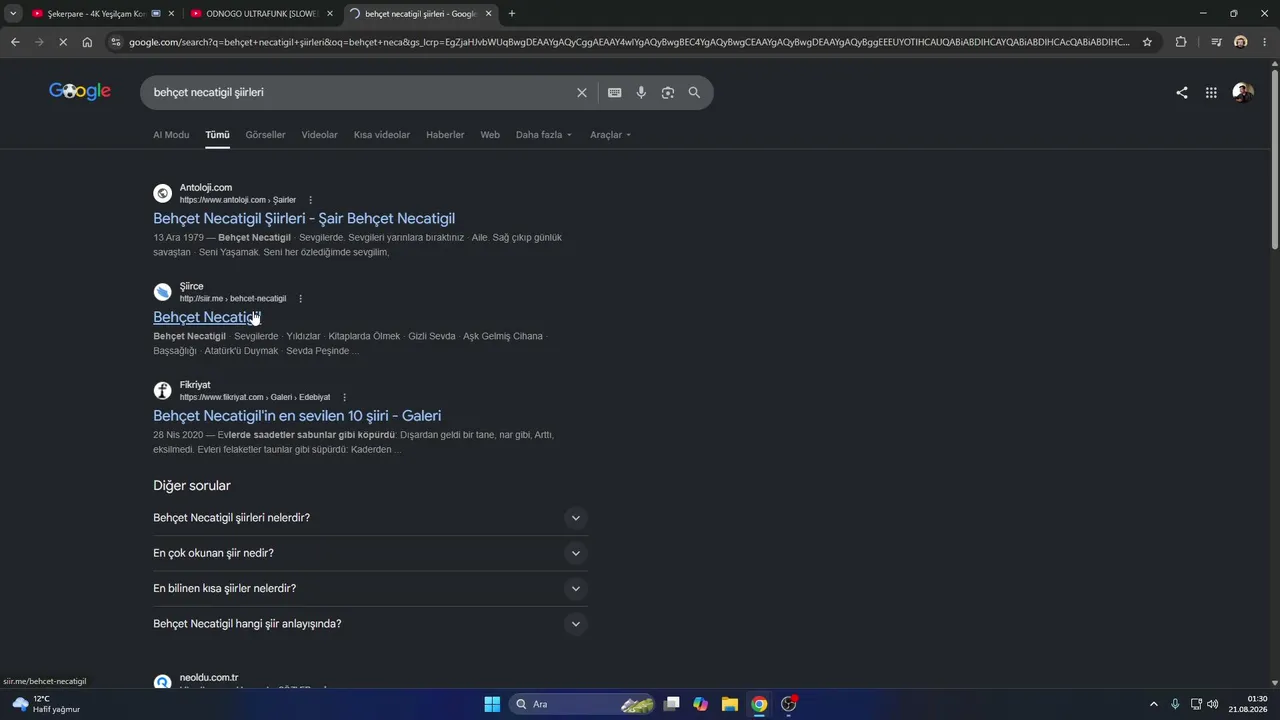Open Task View on the taskbar
Viewport: 1280px width, 720px height.
[x=672, y=704]
